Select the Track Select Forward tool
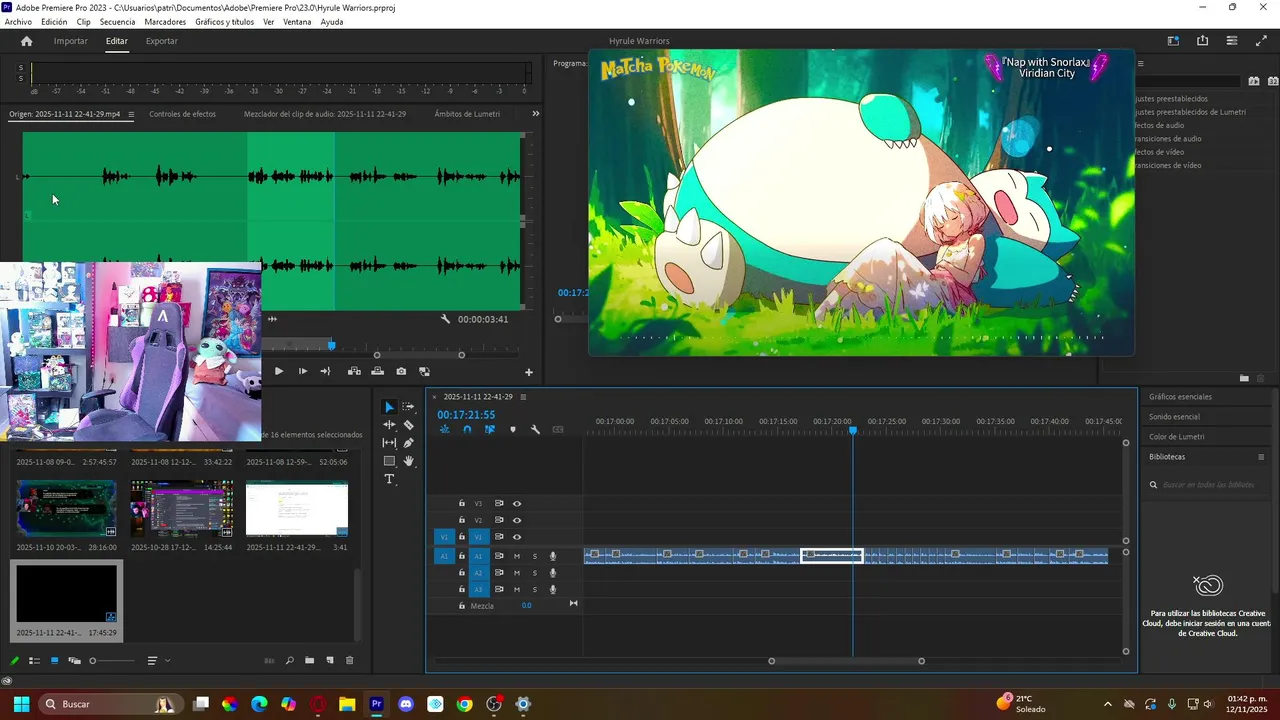This screenshot has height=720, width=1280. pos(408,407)
